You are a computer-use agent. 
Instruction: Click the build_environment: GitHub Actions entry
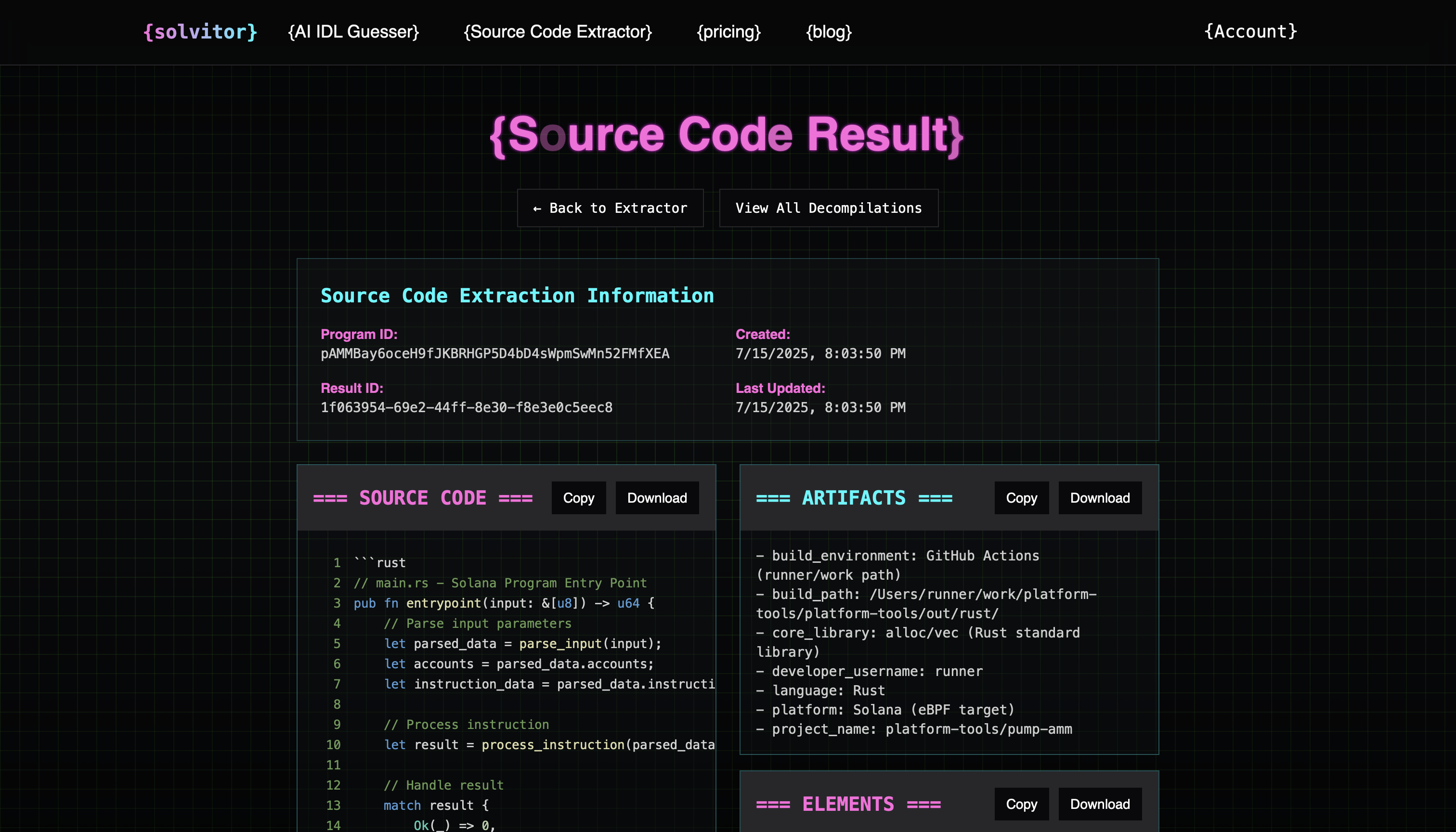tap(897, 565)
